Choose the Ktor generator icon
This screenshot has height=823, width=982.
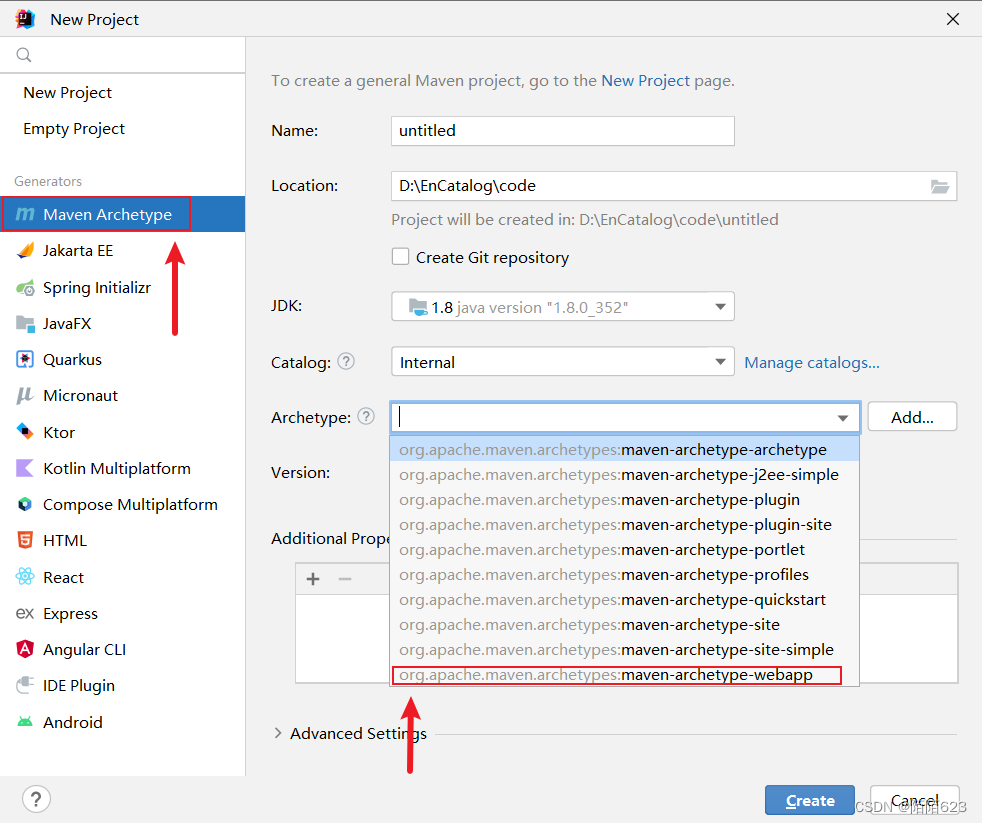[25, 432]
